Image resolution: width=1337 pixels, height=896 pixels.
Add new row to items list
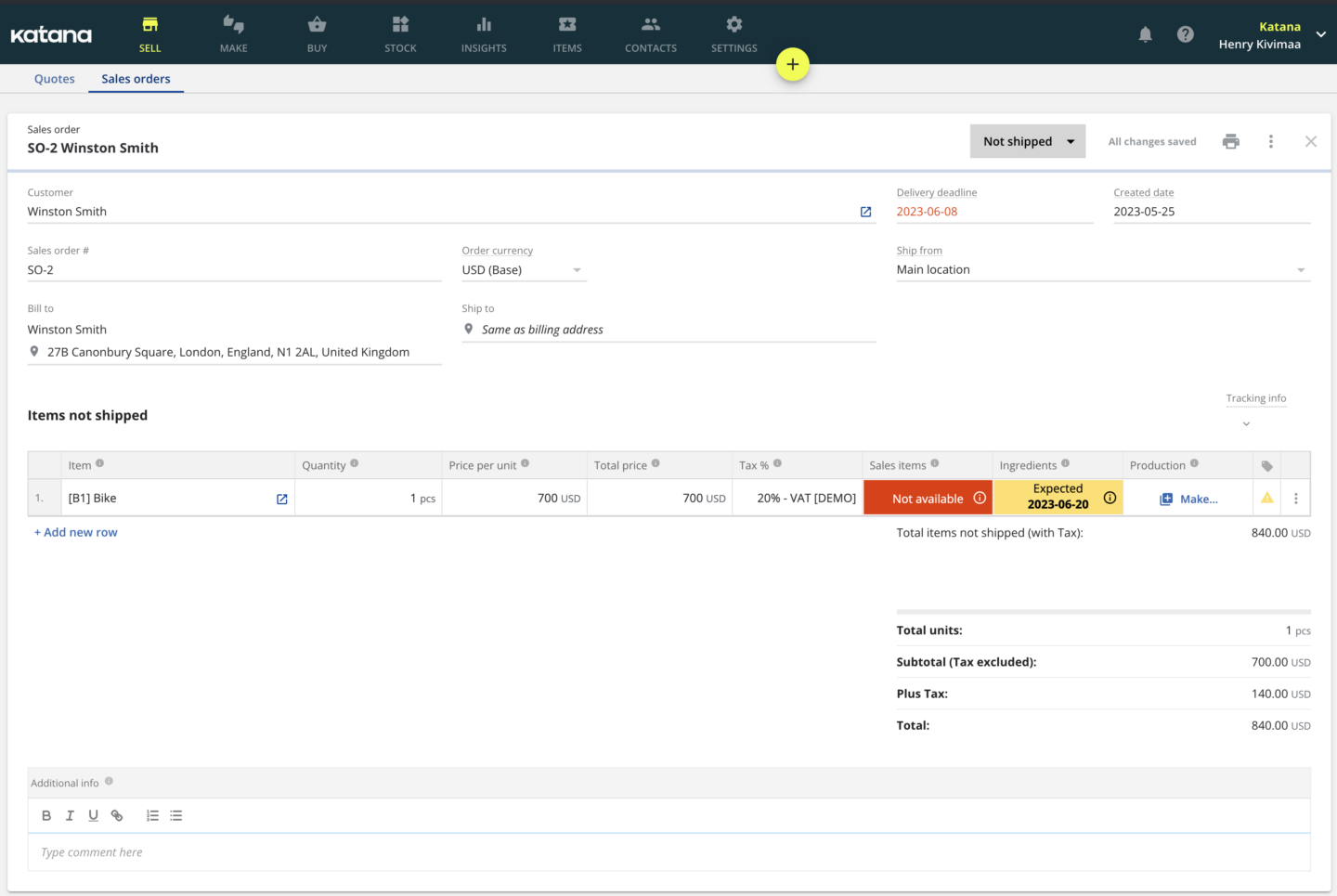[75, 531]
